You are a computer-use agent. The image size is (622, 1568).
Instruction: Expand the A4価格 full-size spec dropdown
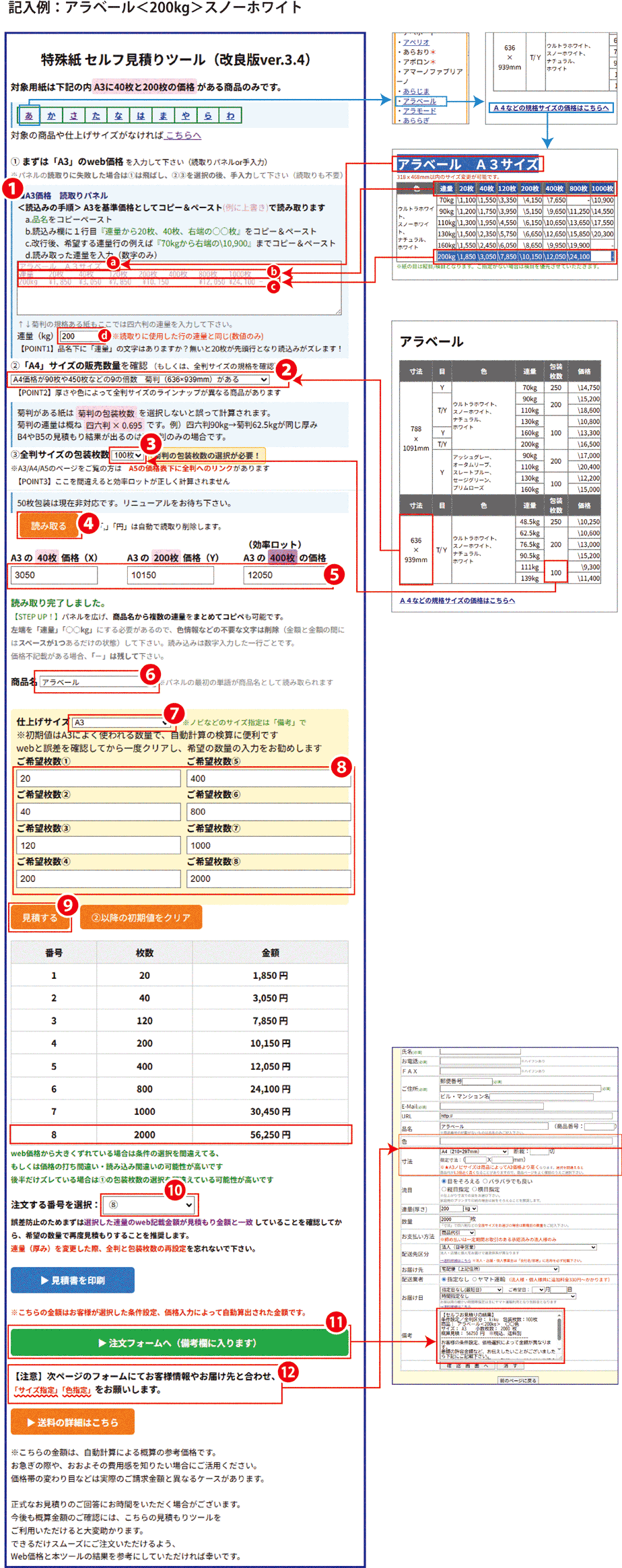[x=141, y=380]
